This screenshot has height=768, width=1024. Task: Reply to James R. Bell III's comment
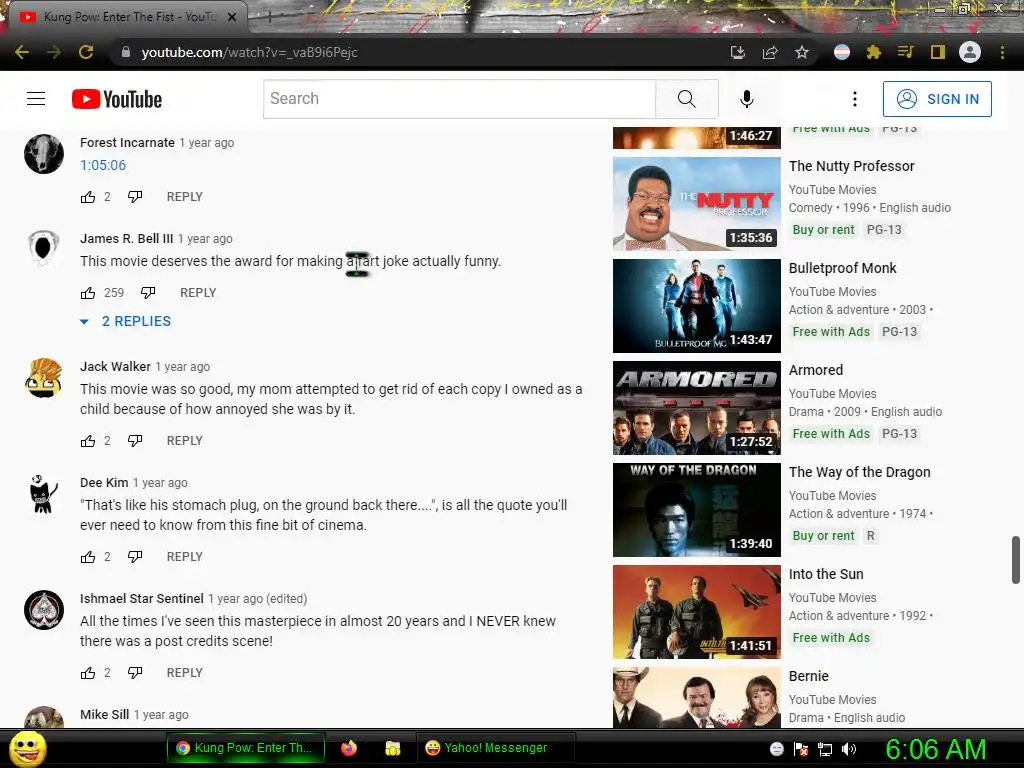pyautogui.click(x=198, y=293)
